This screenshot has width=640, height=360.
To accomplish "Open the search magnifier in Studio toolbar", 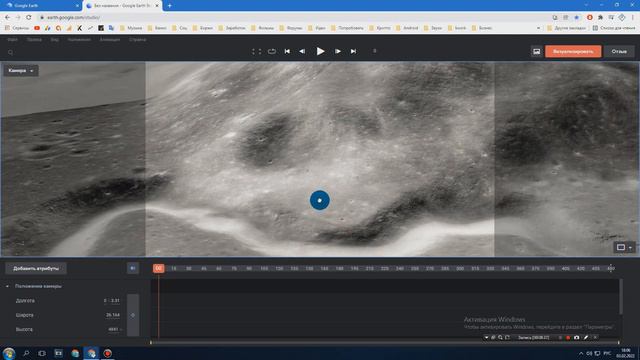I will pyautogui.click(x=11, y=52).
